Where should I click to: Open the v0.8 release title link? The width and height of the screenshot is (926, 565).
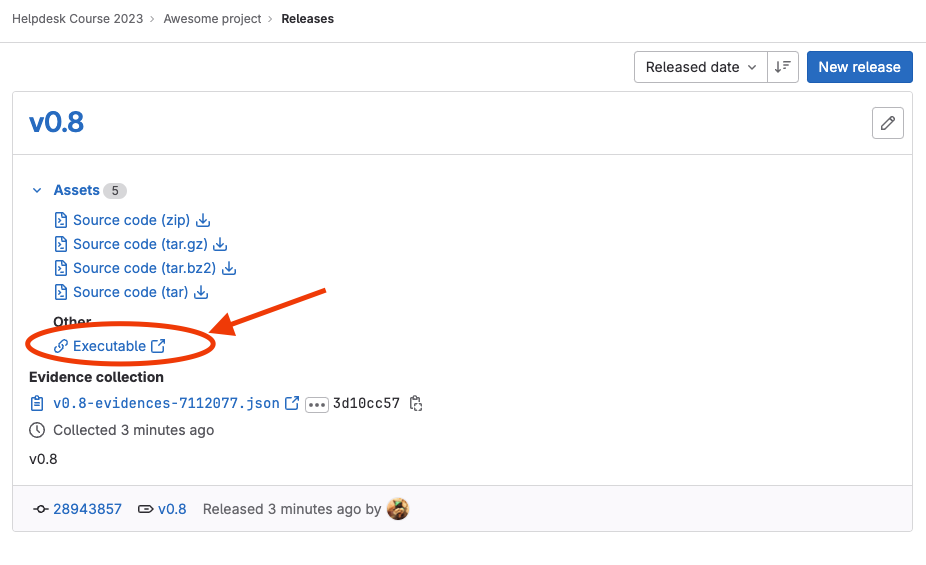pos(56,123)
